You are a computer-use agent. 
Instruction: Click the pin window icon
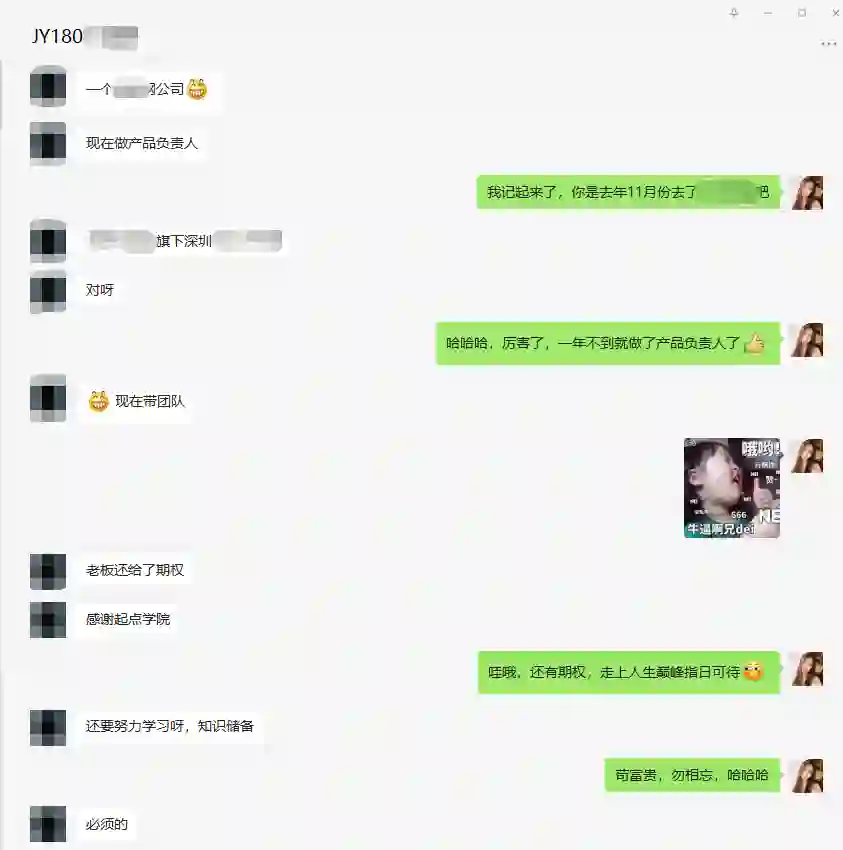pos(734,12)
